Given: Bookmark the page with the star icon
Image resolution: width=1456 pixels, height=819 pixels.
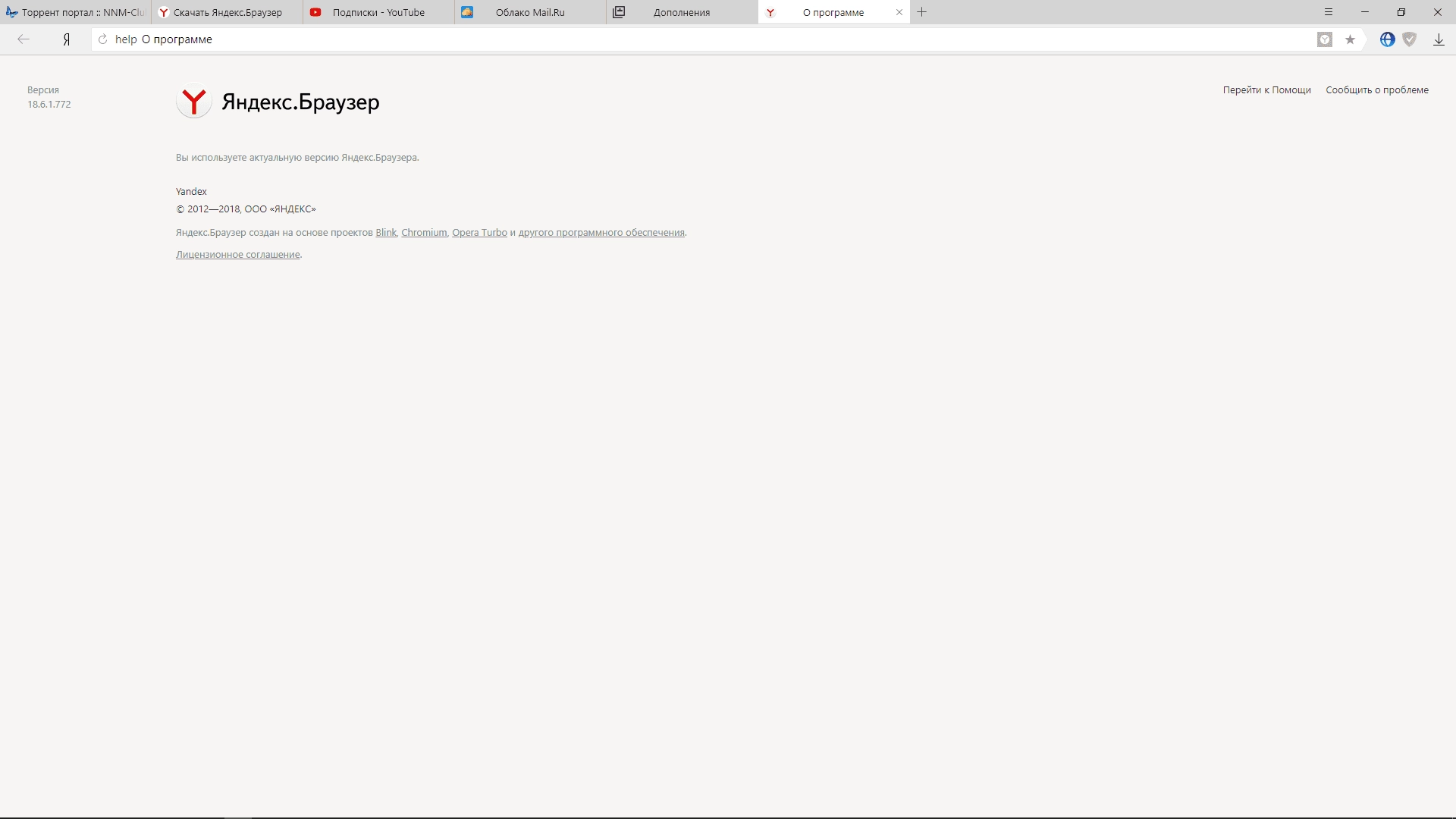Looking at the screenshot, I should coord(1350,39).
